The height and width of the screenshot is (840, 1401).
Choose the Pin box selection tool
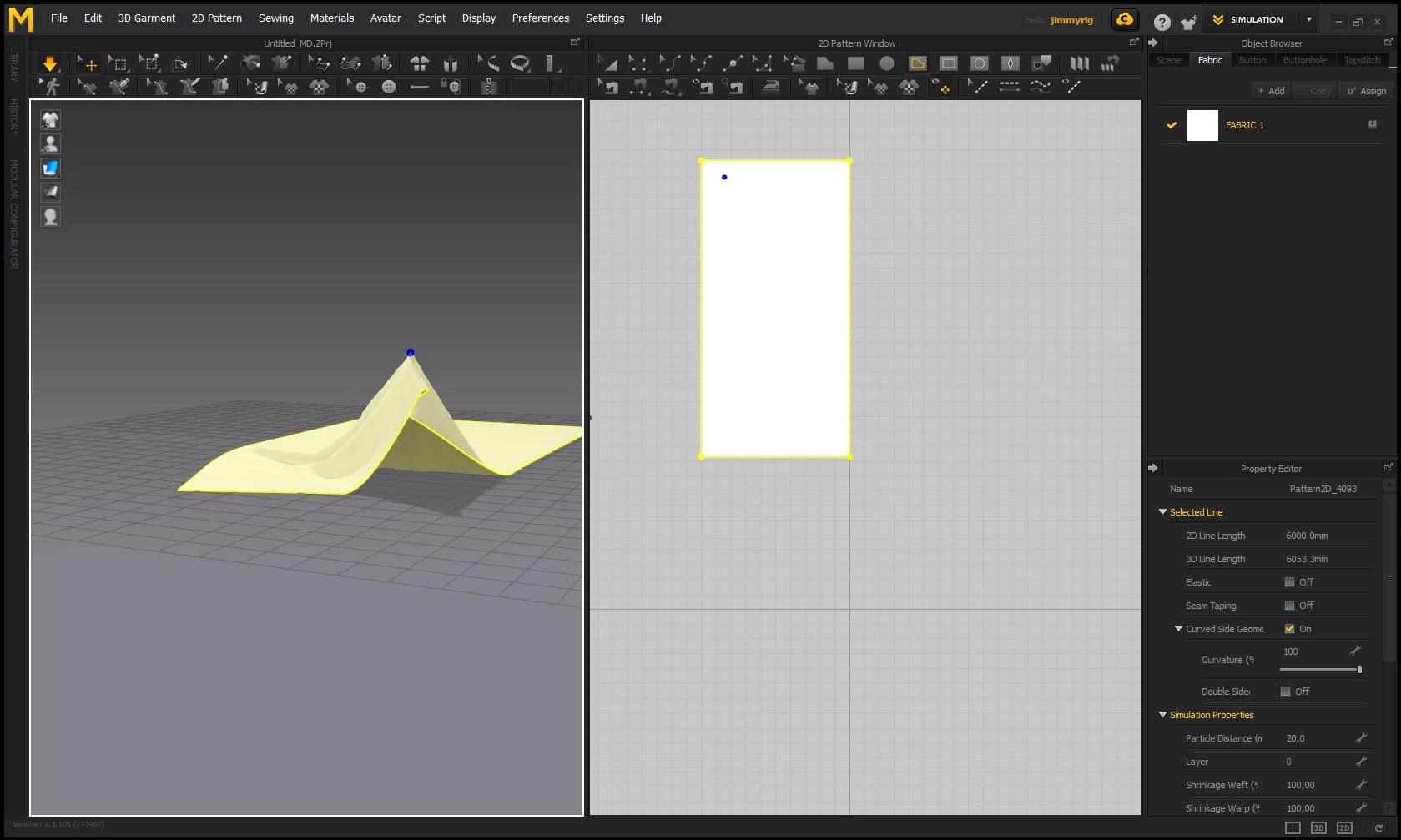149,63
